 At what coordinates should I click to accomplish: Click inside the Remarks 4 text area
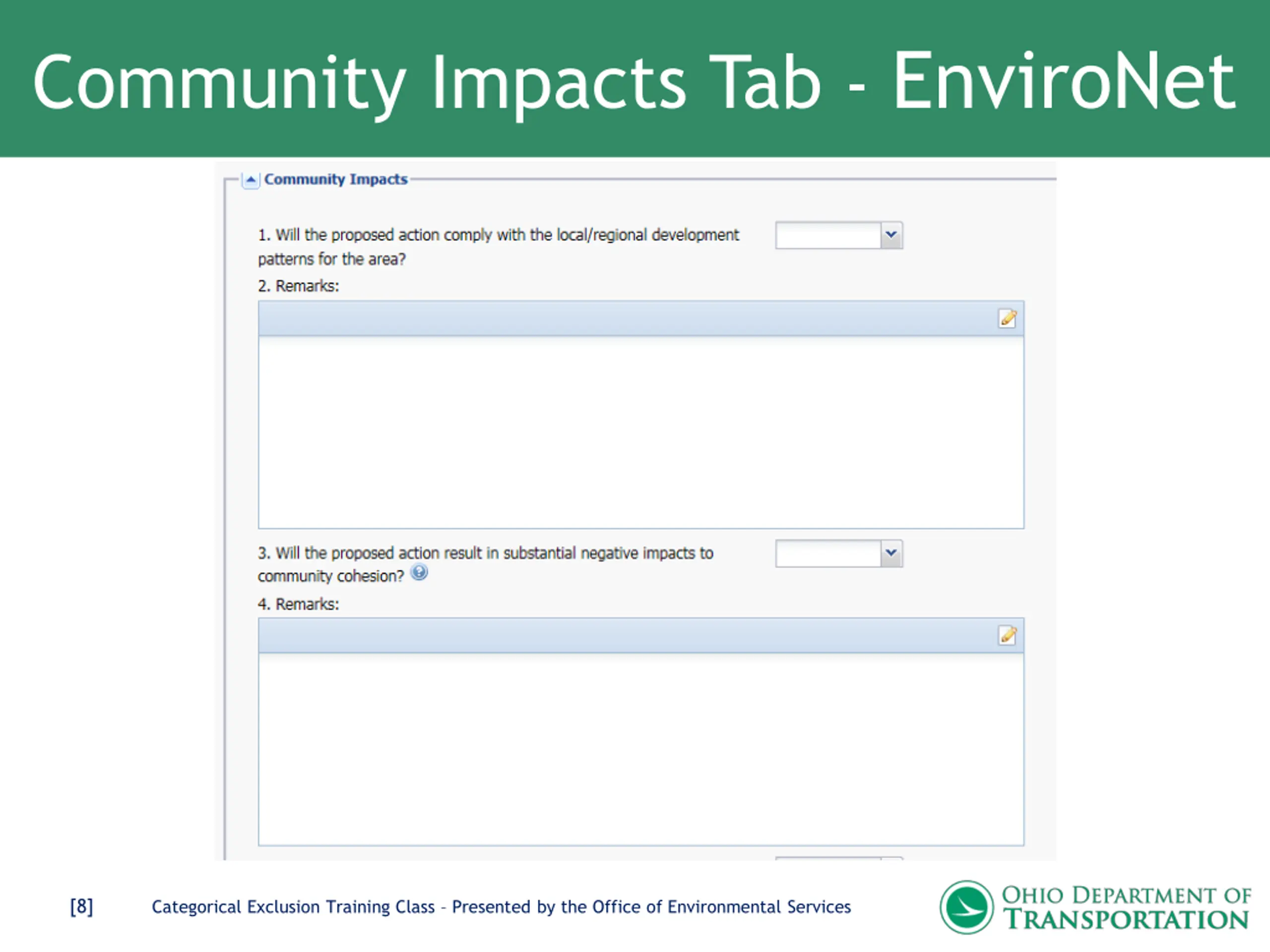pos(640,749)
